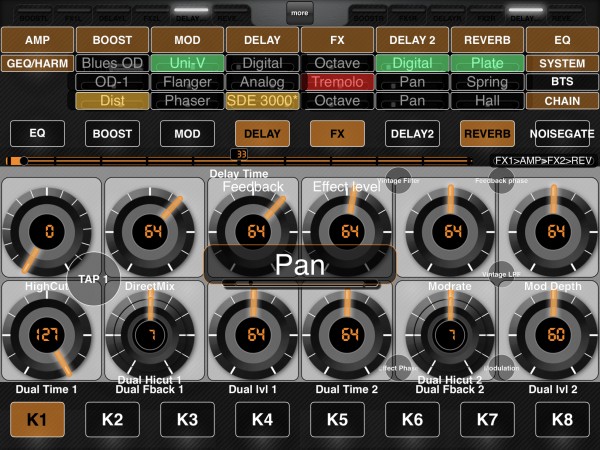600x450 pixels.
Task: Enable the NOISEGATE switch
Action: coord(562,133)
